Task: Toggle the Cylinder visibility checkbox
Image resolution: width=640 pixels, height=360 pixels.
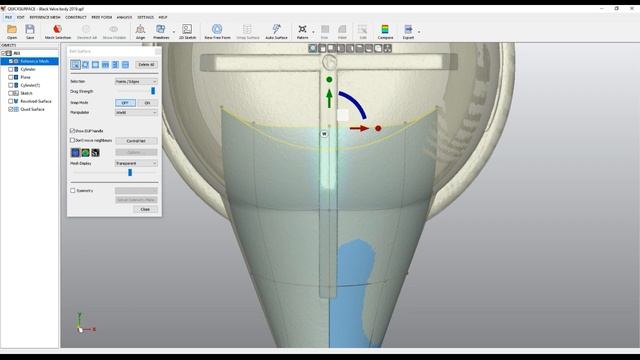Action: coord(11,69)
